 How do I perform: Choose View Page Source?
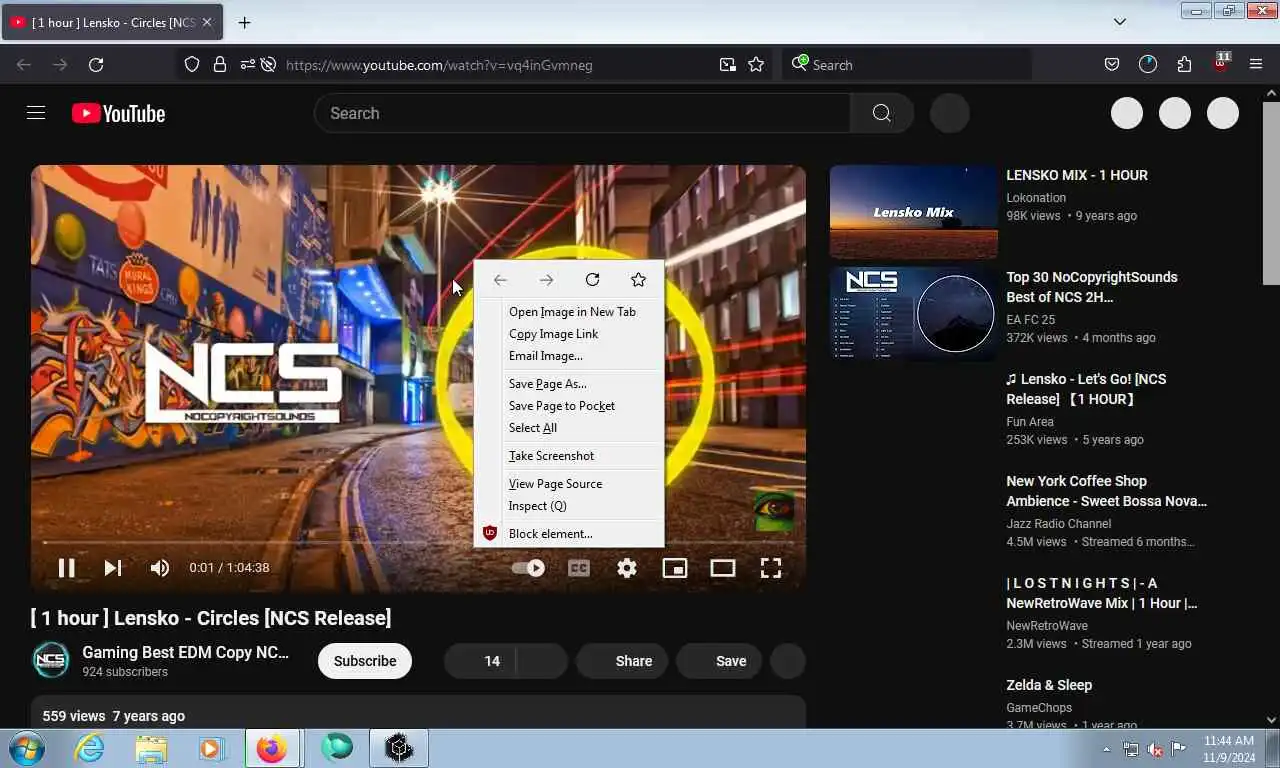coord(568,484)
